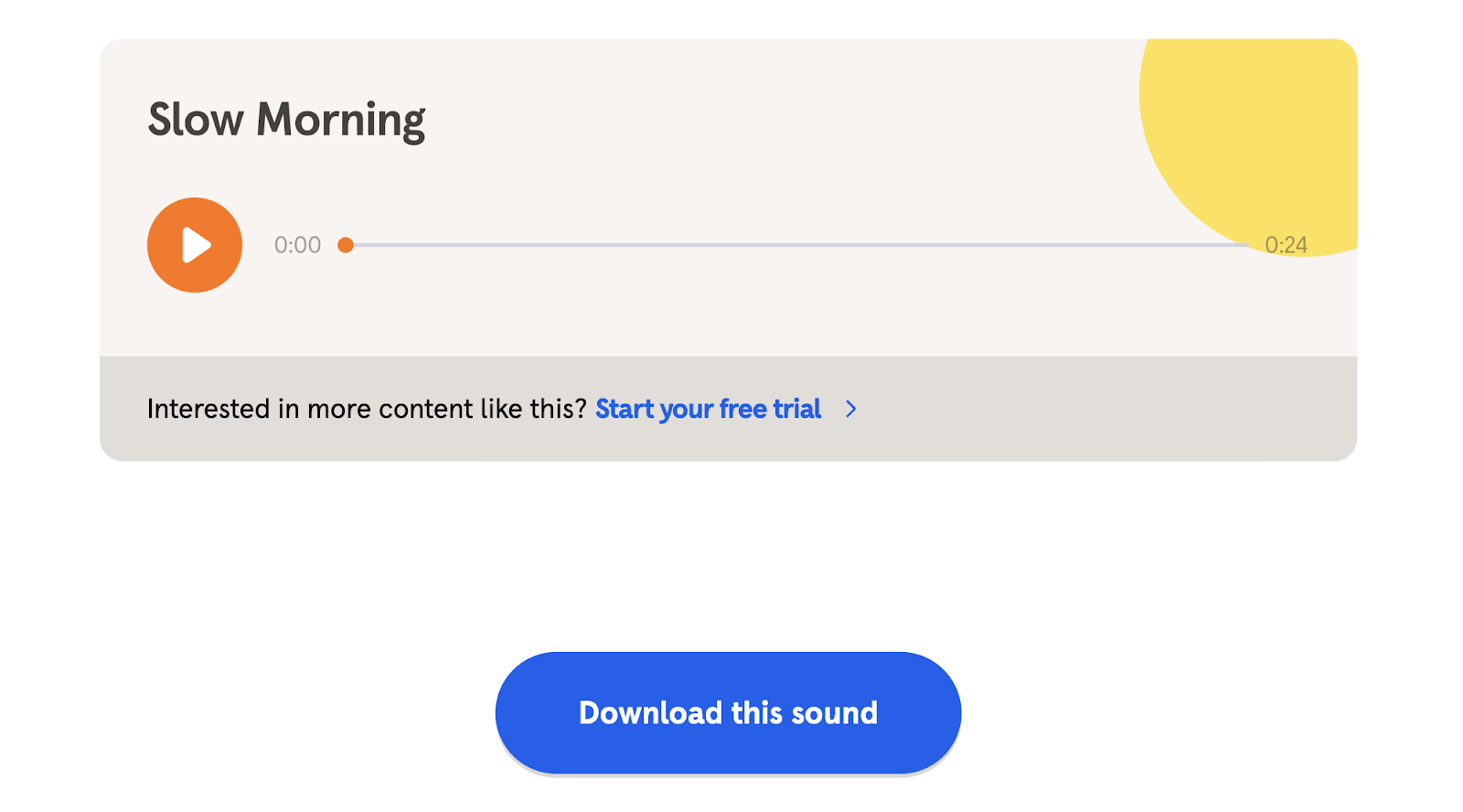The width and height of the screenshot is (1463, 812).
Task: Click the 0:24 duration label
Action: pos(1287,244)
